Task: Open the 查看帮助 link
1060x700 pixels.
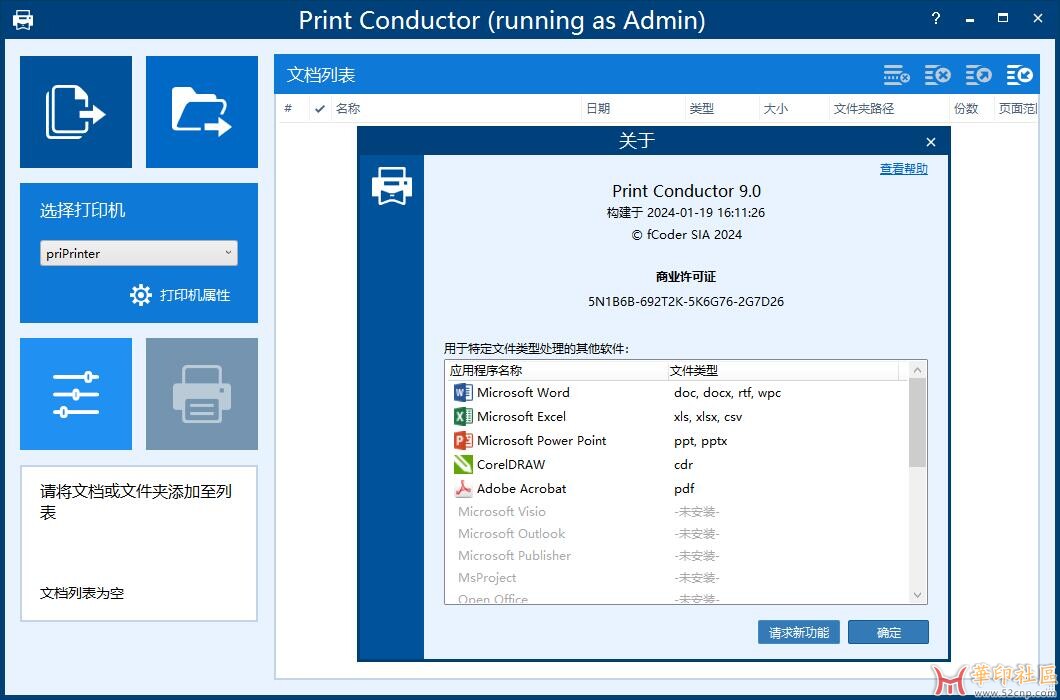Action: tap(904, 169)
